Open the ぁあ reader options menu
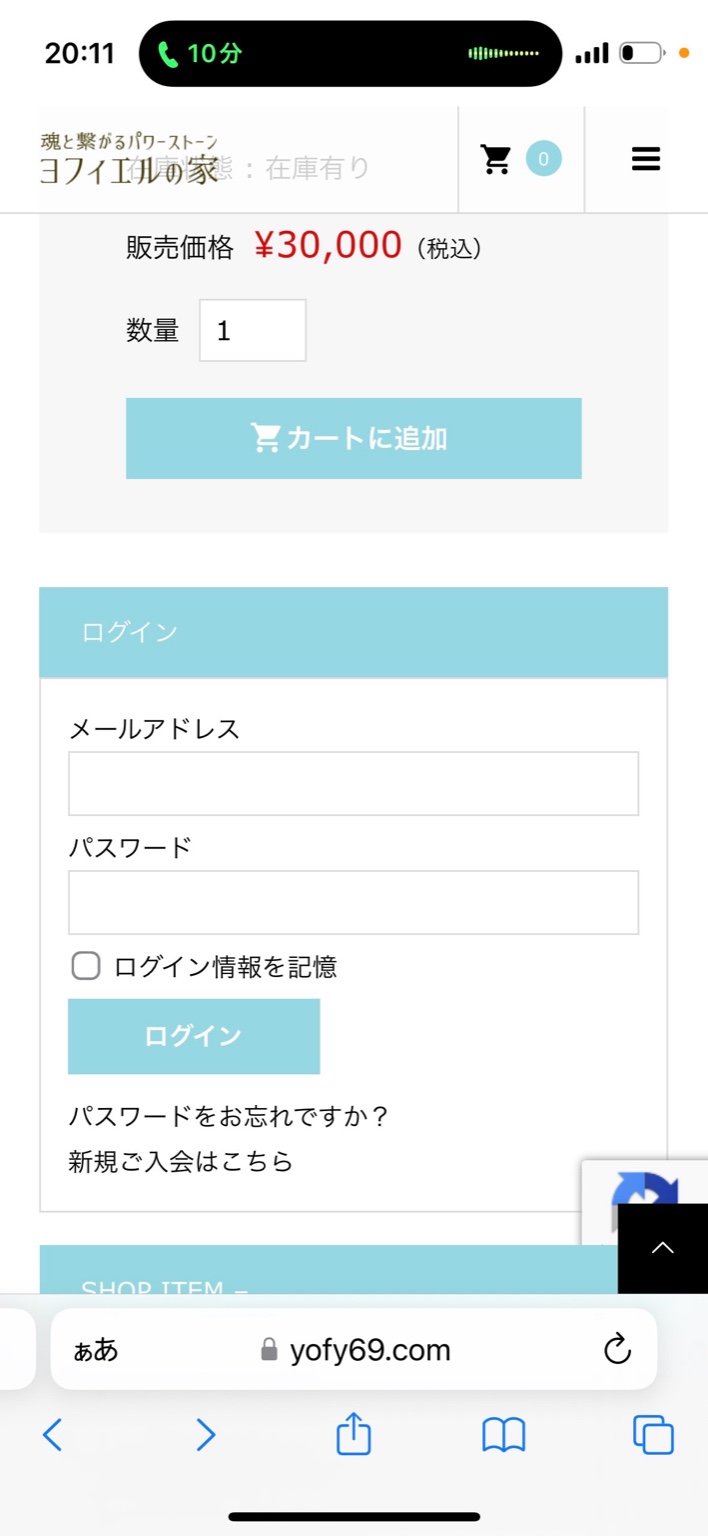 coord(96,1350)
